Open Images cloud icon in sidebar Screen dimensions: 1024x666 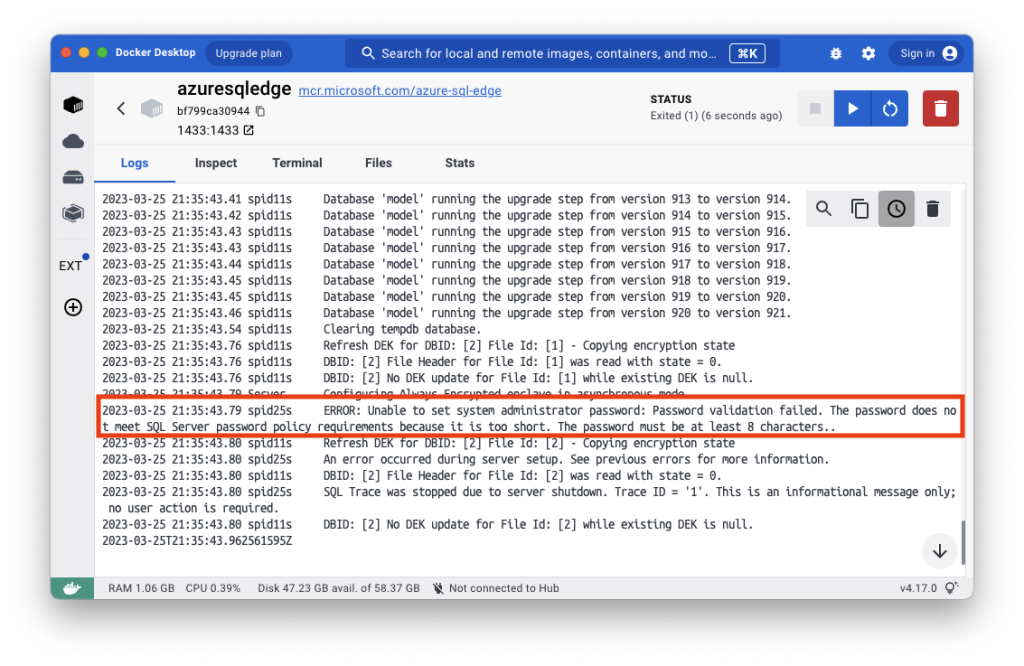(x=73, y=141)
